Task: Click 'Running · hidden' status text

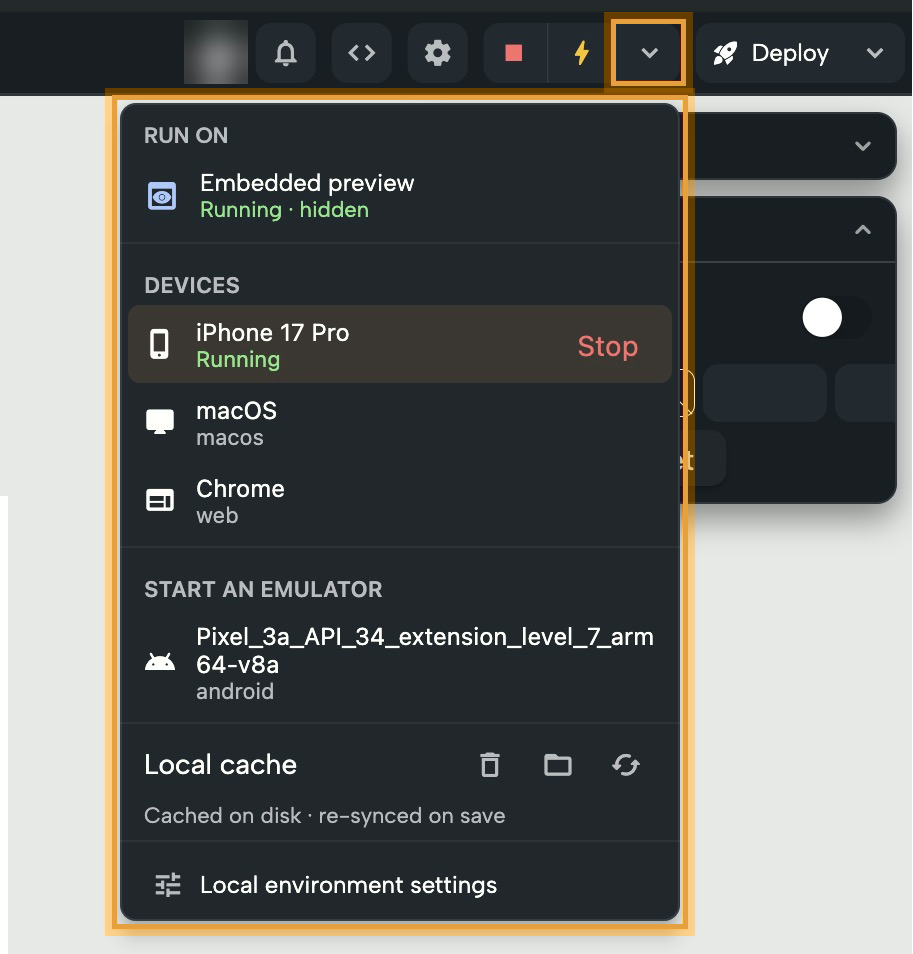Action: (x=284, y=210)
